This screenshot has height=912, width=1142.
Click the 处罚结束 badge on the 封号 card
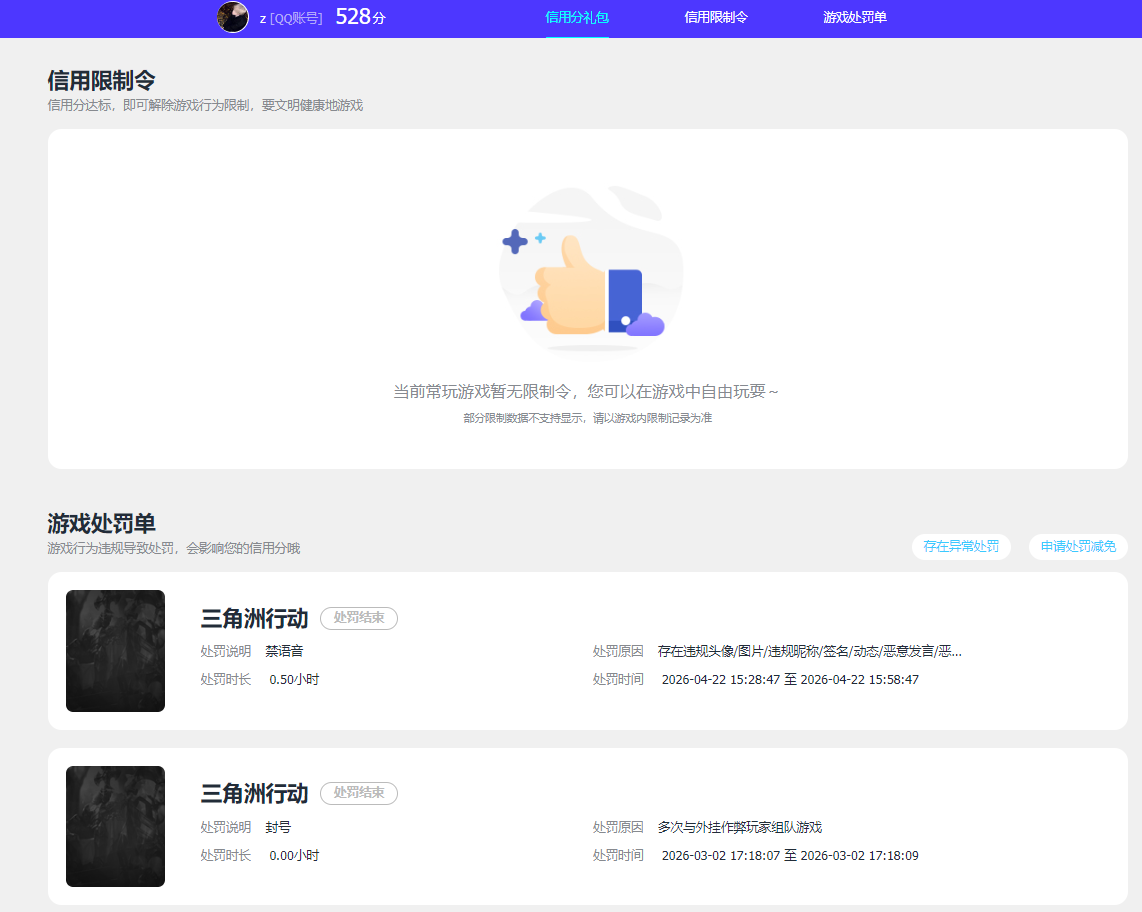pos(359,793)
